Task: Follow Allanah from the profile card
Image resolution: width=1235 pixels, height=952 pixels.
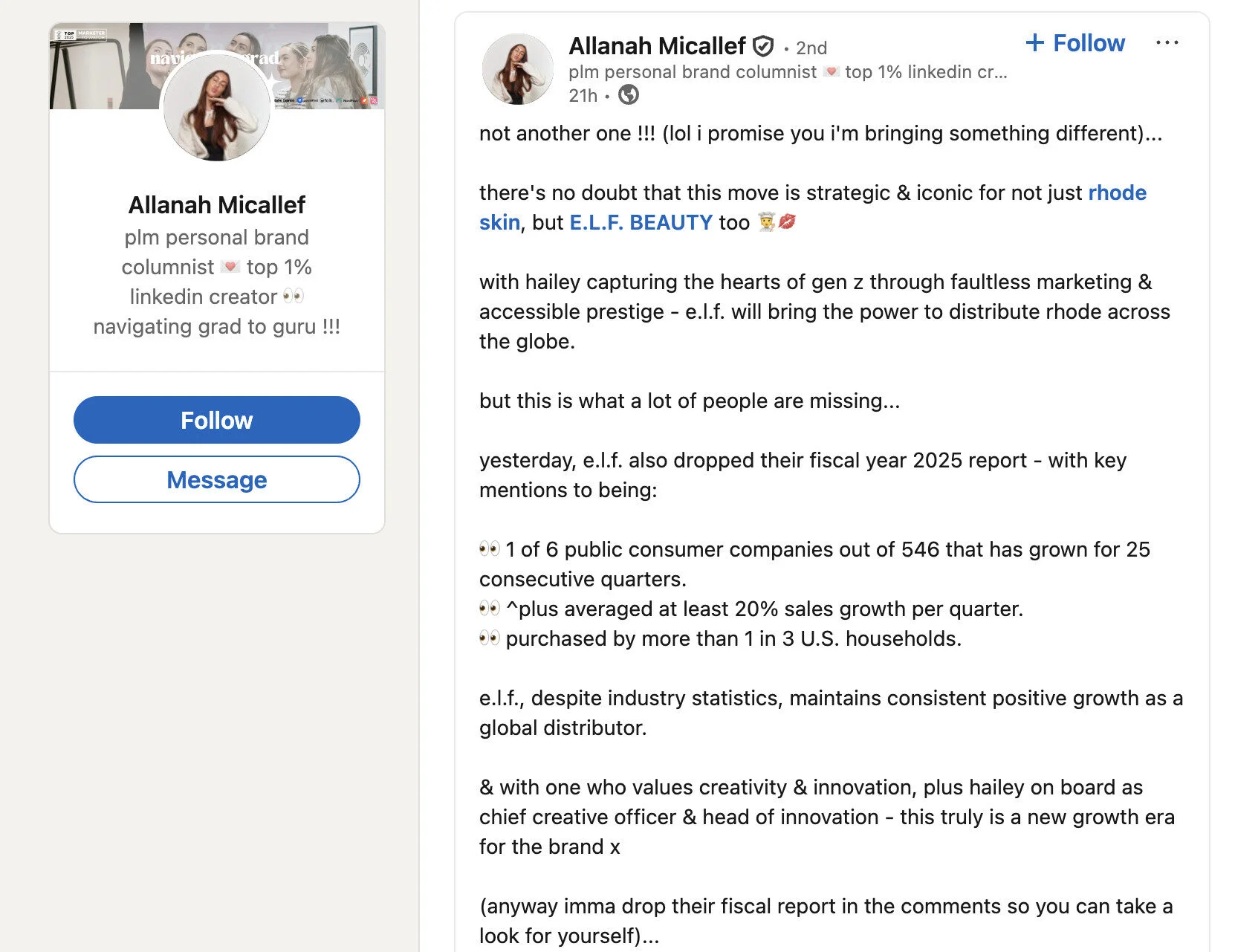Action: point(216,420)
